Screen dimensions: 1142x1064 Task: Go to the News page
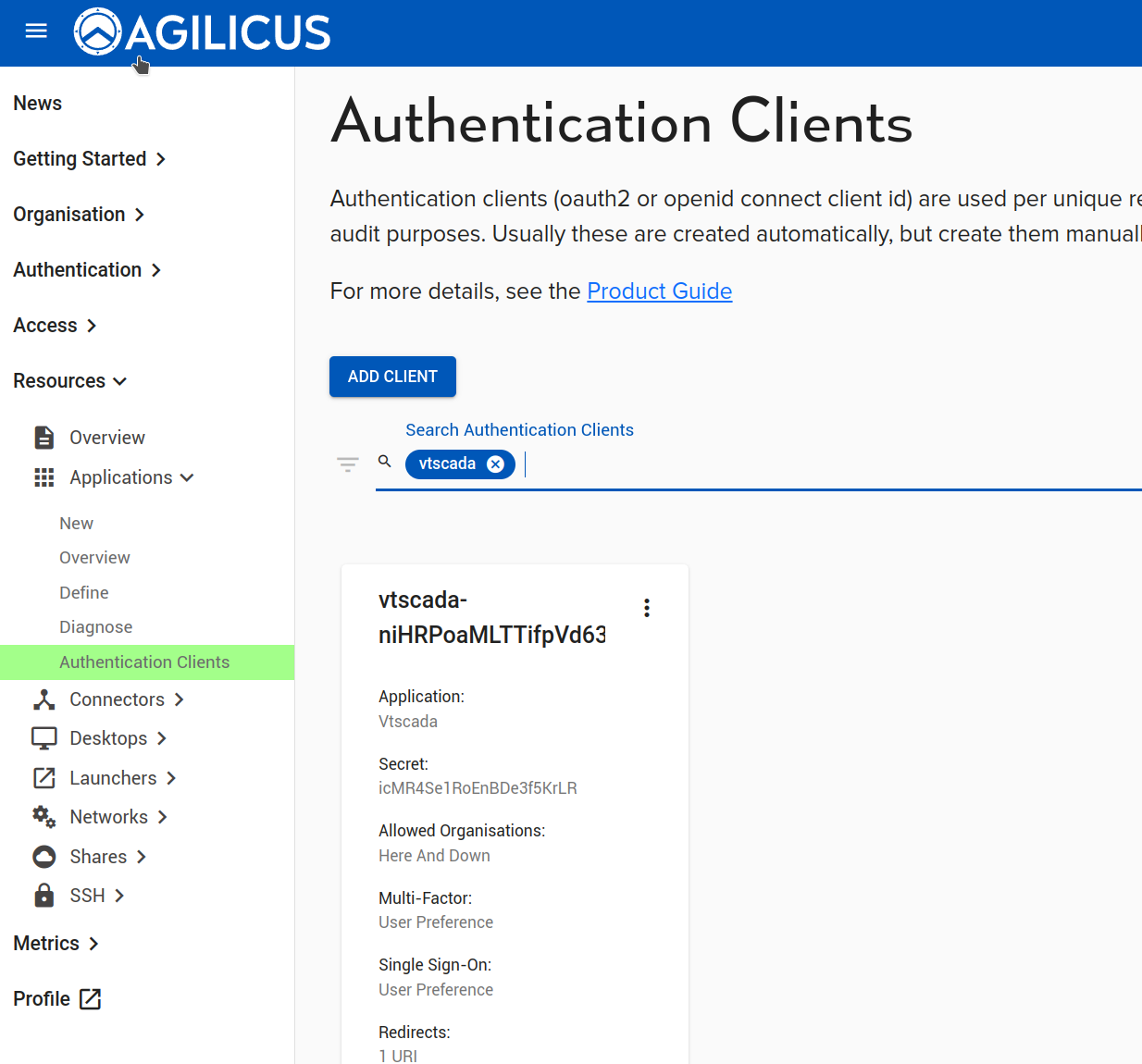pos(38,104)
